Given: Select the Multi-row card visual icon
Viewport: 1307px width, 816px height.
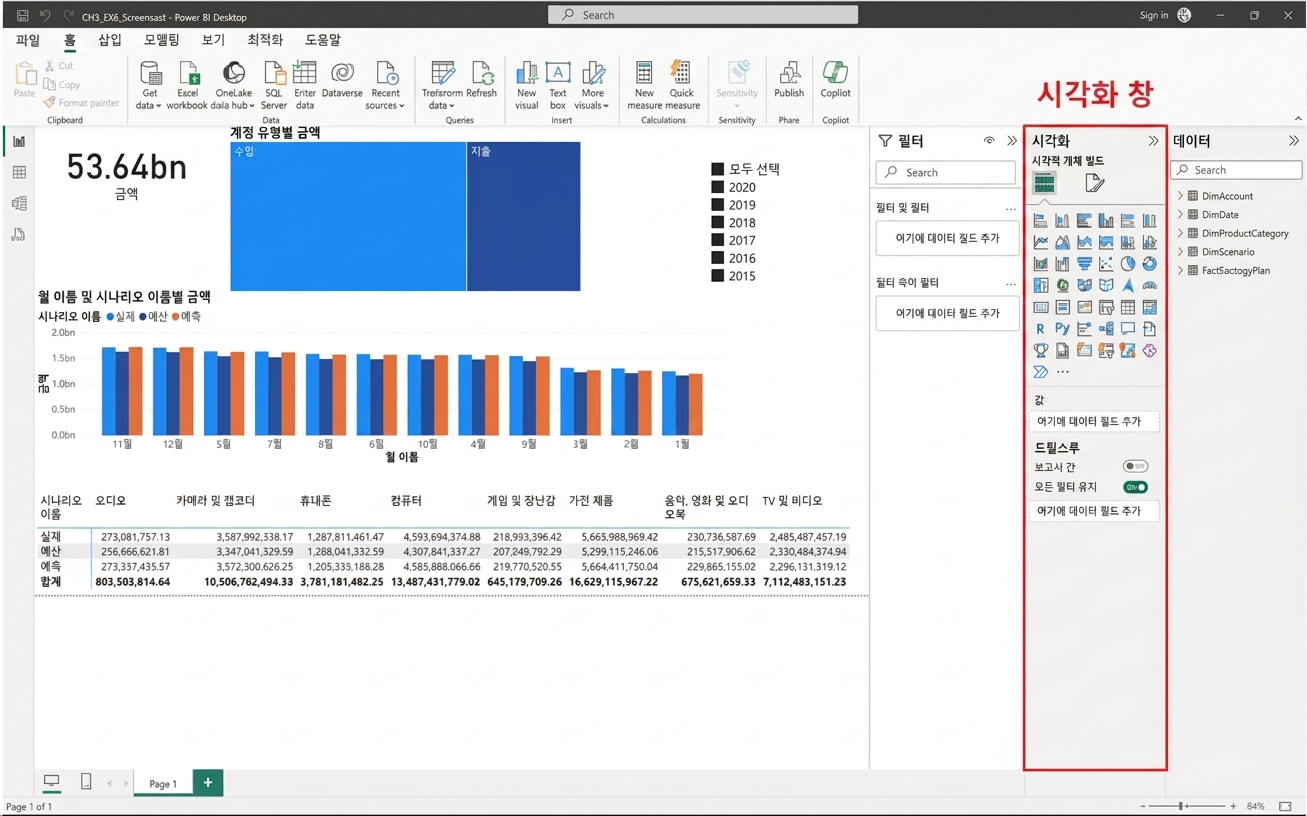Looking at the screenshot, I should (1062, 307).
